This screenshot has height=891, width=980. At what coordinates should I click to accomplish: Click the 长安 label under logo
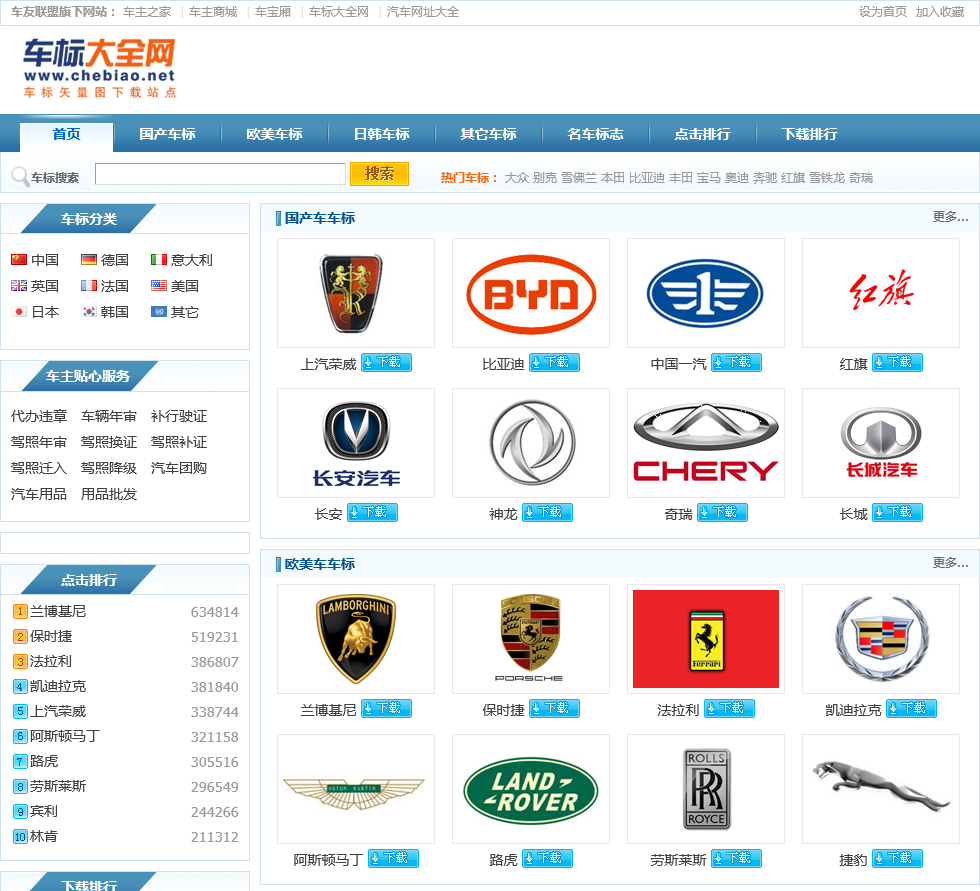pos(328,514)
